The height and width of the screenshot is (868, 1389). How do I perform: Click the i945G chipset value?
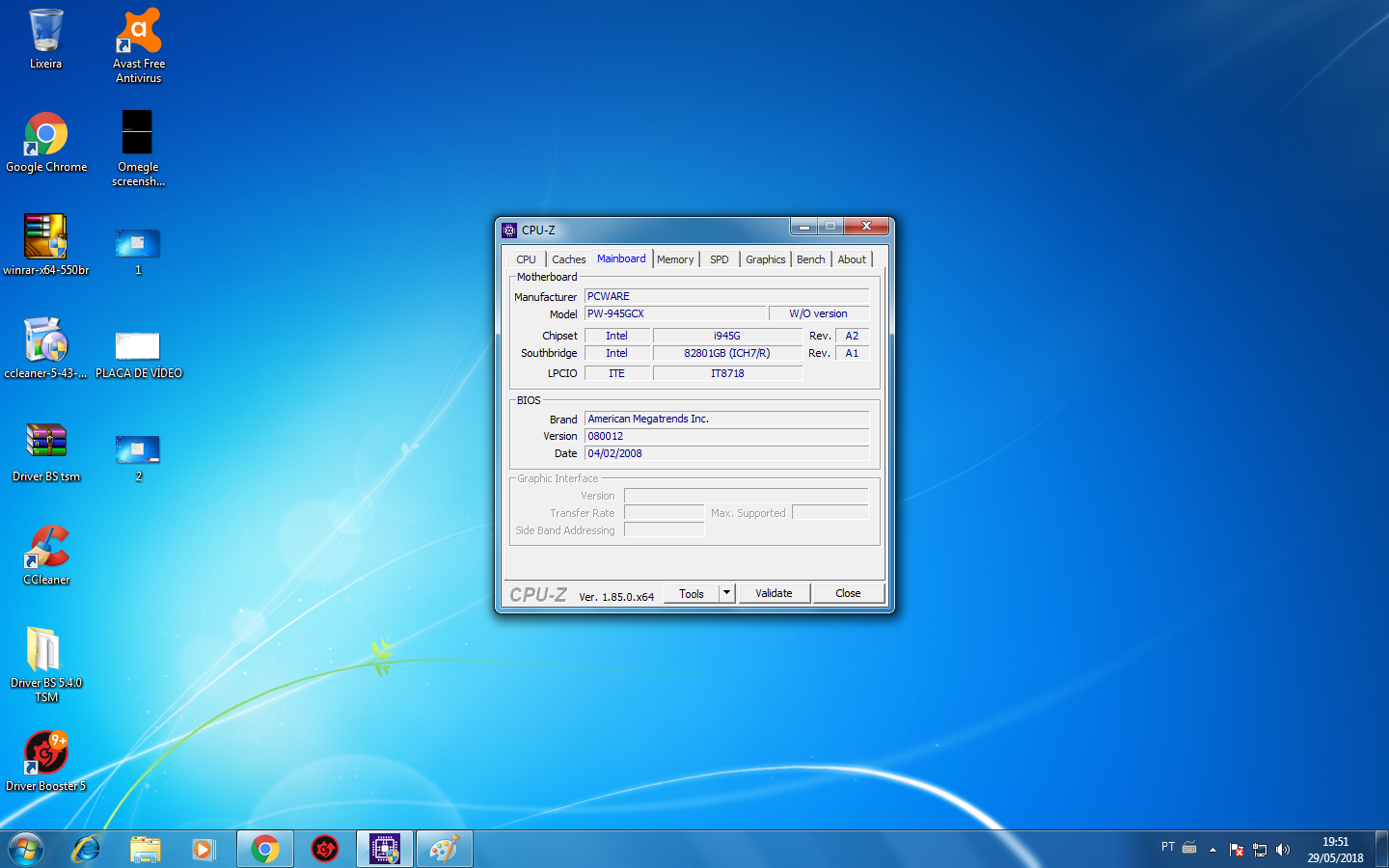(x=727, y=336)
